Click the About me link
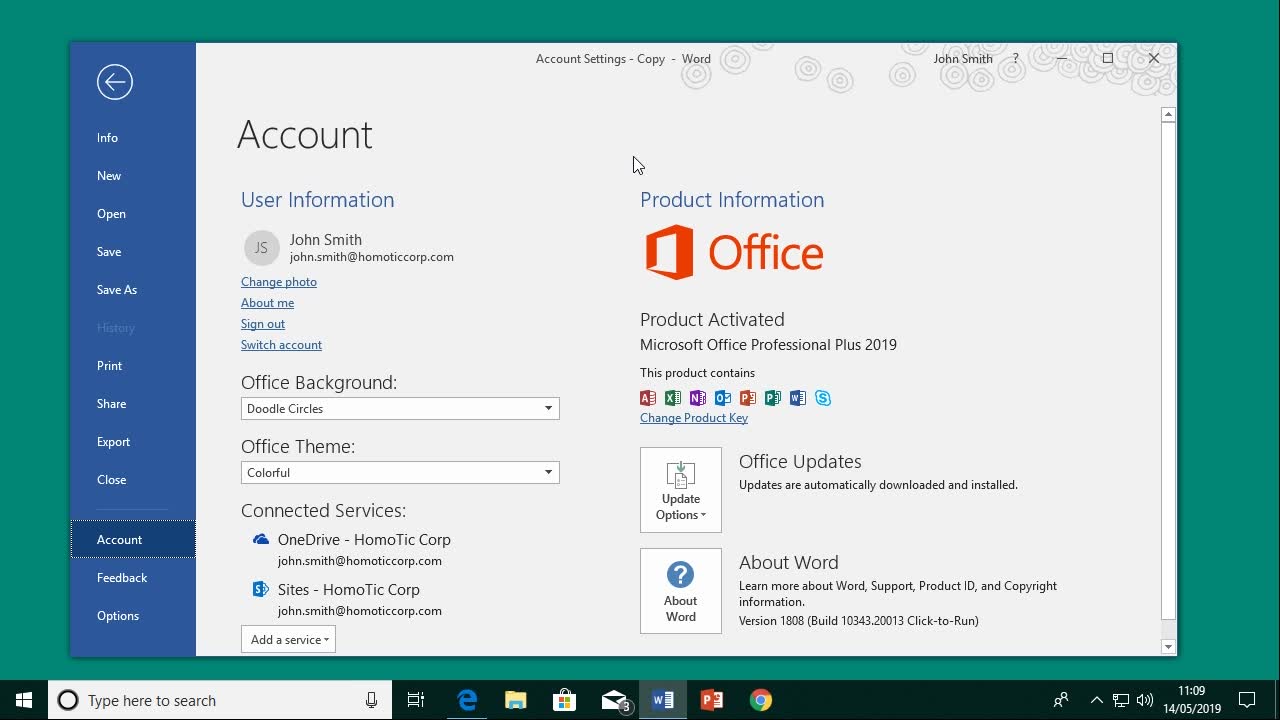The image size is (1280, 720). (267, 303)
